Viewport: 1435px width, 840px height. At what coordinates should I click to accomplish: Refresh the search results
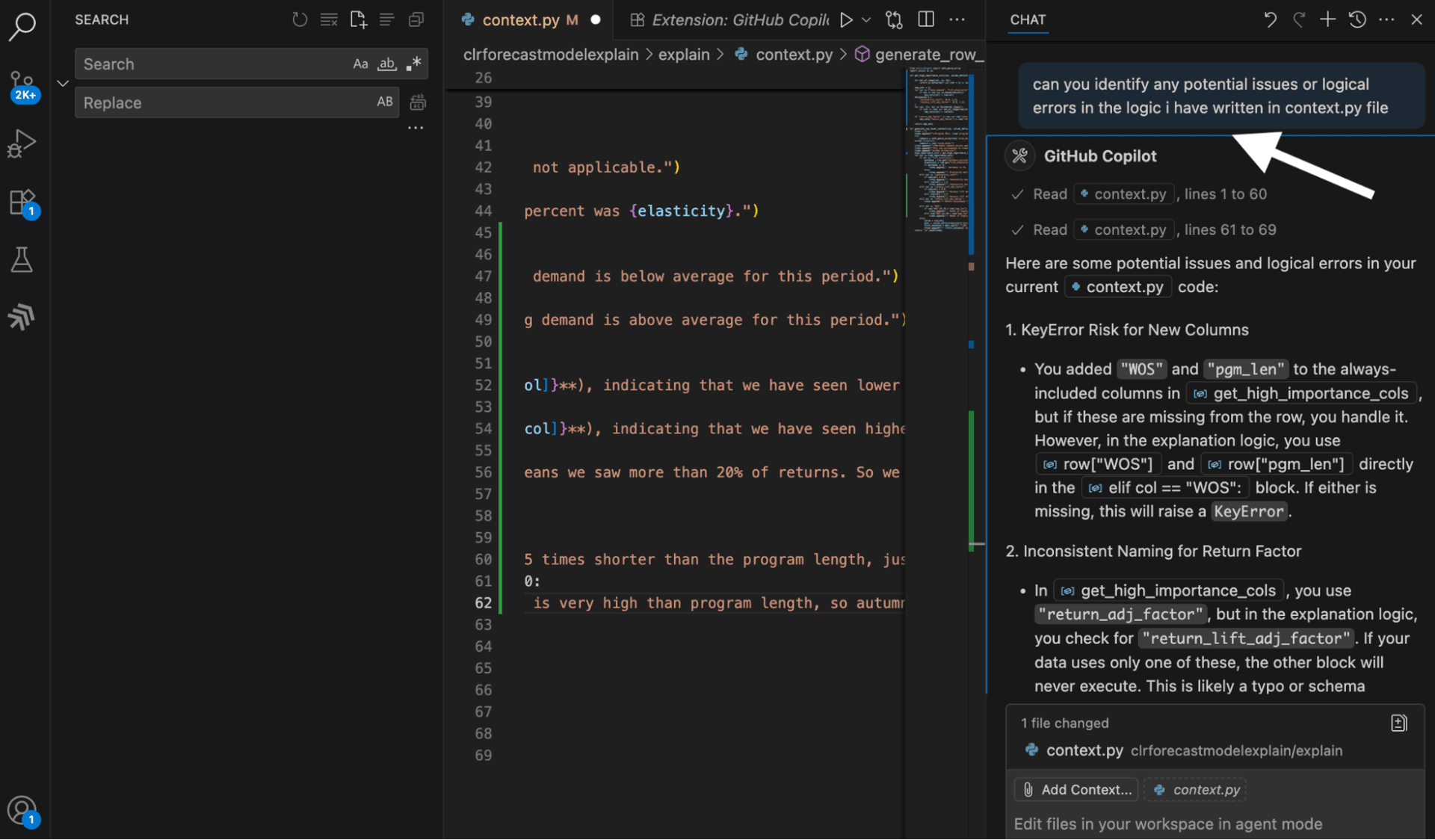coord(300,19)
